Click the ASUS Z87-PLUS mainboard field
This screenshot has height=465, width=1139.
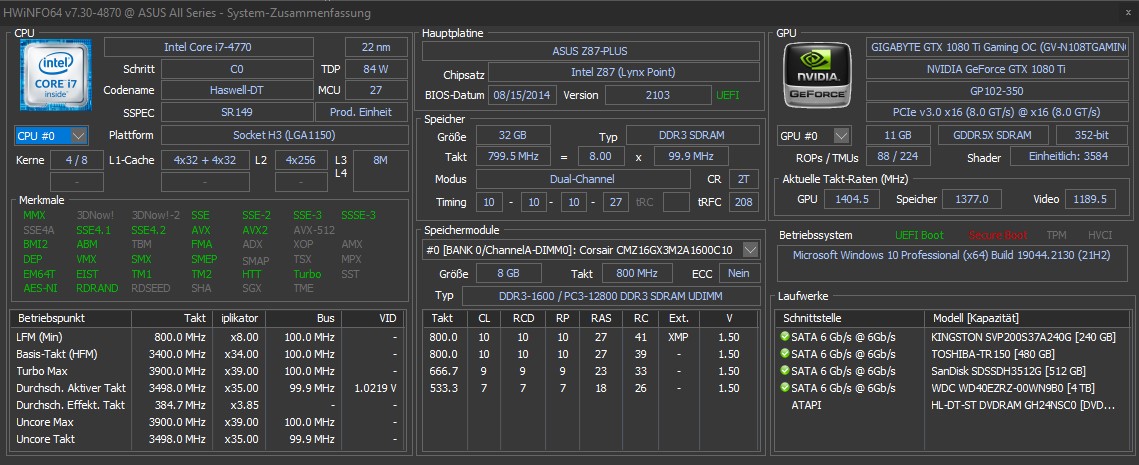point(591,52)
